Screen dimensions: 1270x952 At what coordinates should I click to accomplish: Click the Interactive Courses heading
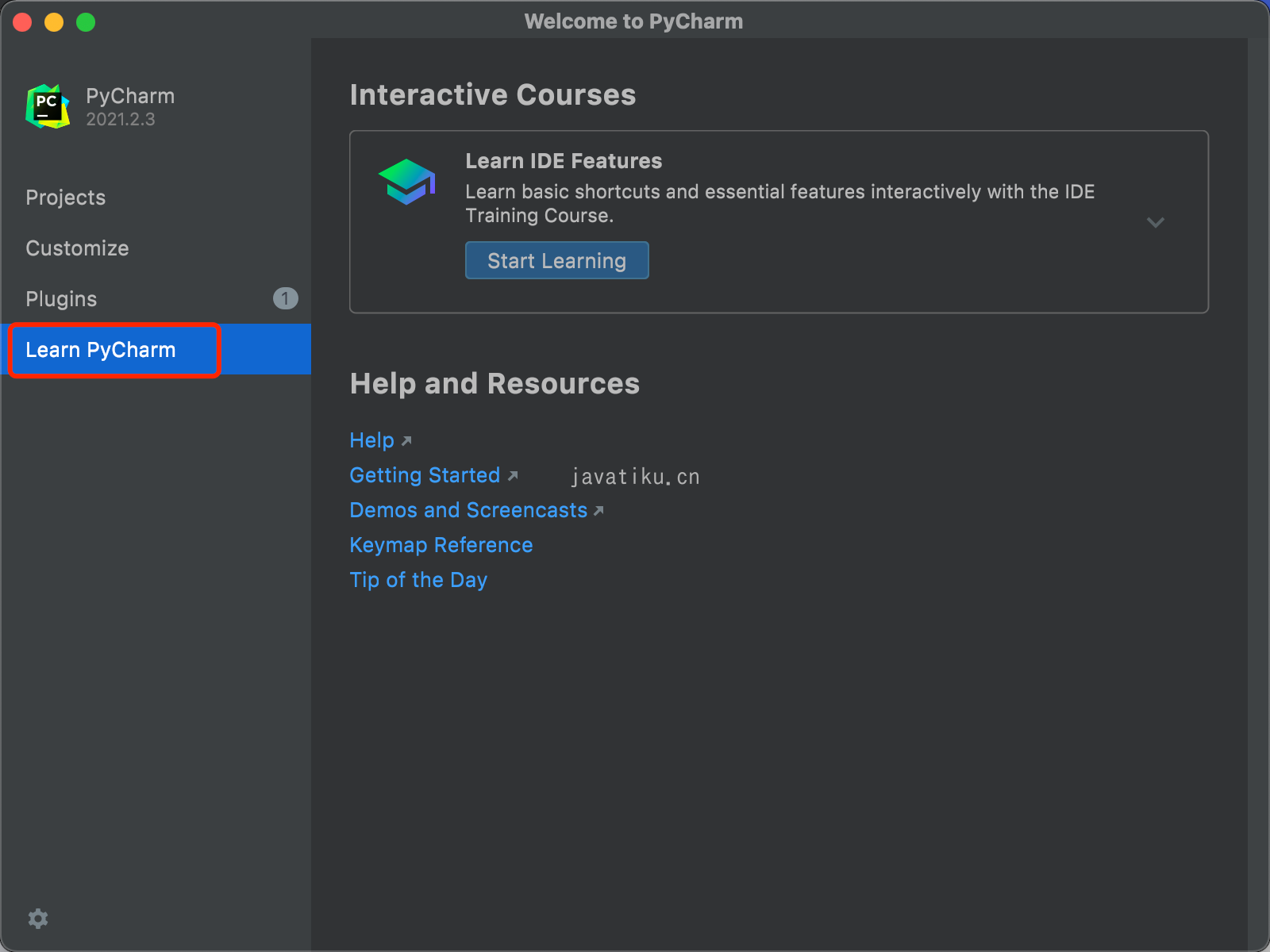click(493, 95)
